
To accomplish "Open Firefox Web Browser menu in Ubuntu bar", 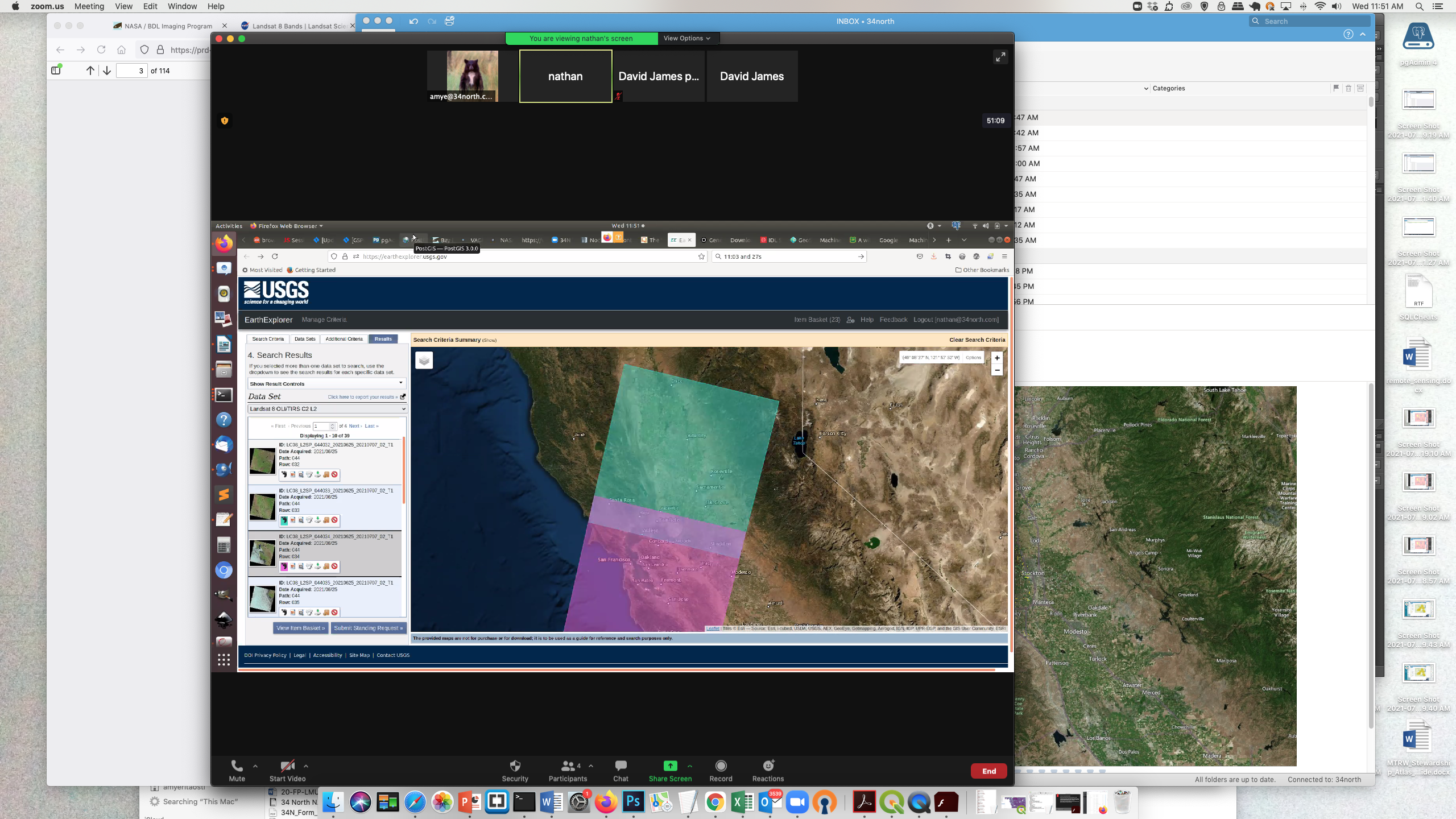I will pos(287,226).
